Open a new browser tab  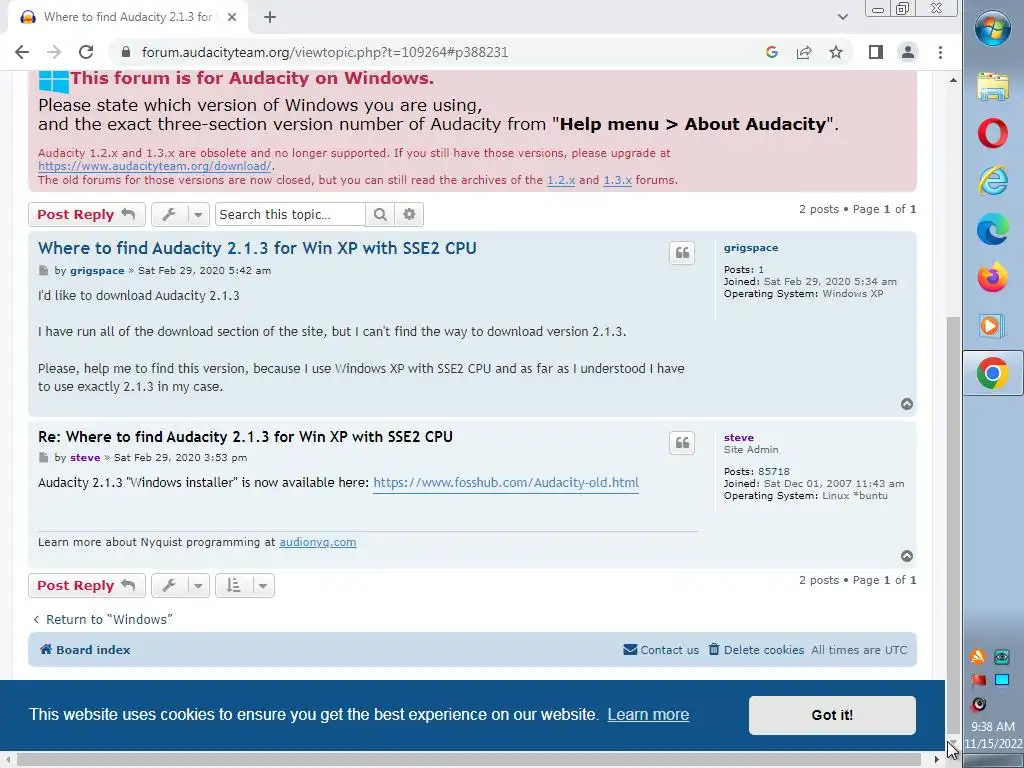click(270, 17)
